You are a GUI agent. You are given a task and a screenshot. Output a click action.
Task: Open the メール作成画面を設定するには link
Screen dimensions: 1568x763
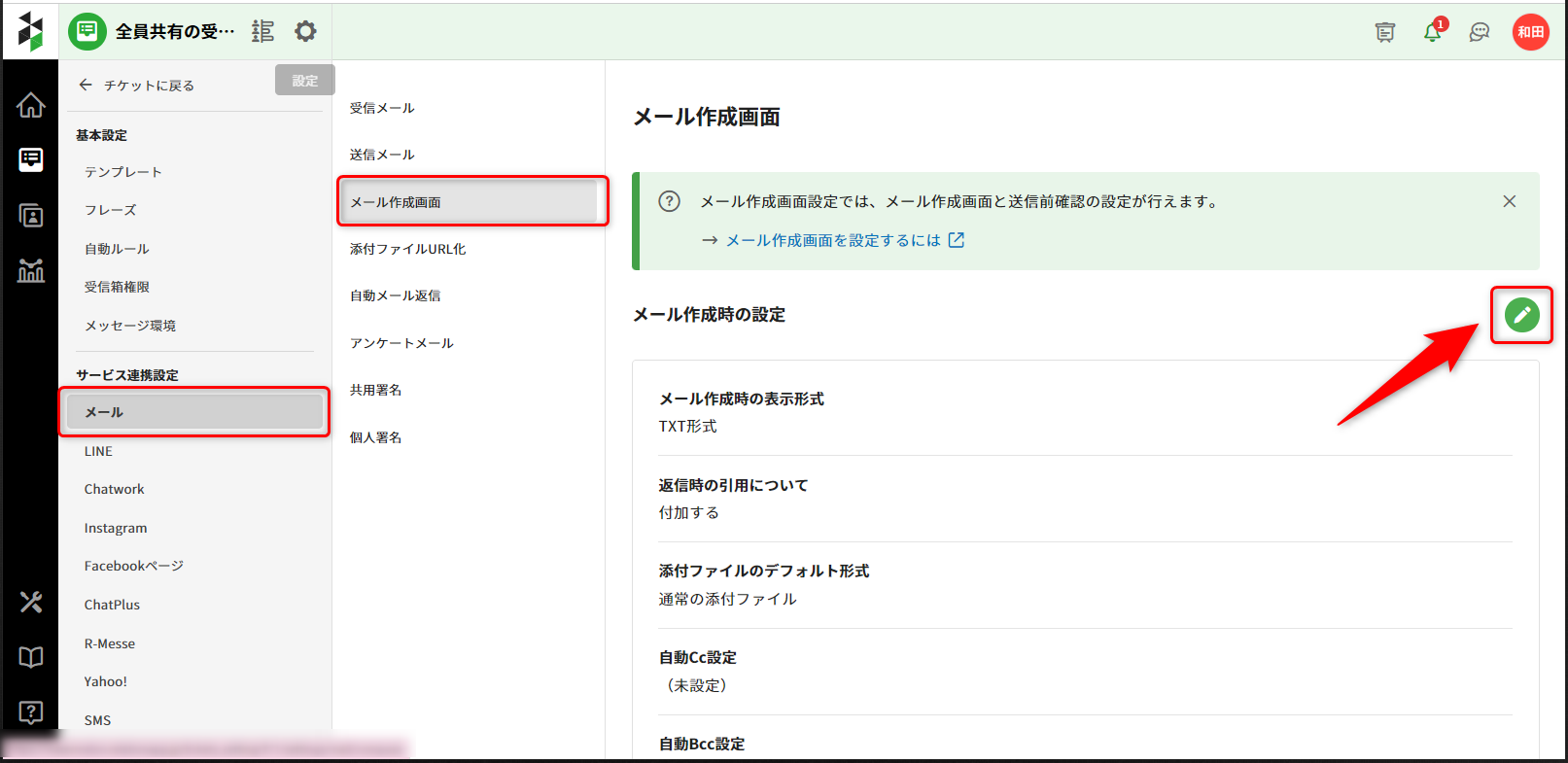833,240
